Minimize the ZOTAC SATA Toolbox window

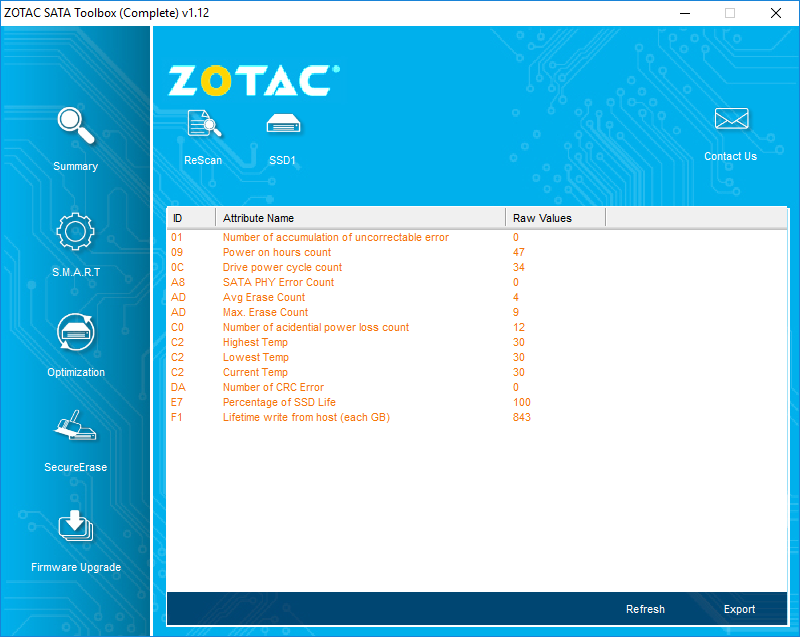point(685,13)
